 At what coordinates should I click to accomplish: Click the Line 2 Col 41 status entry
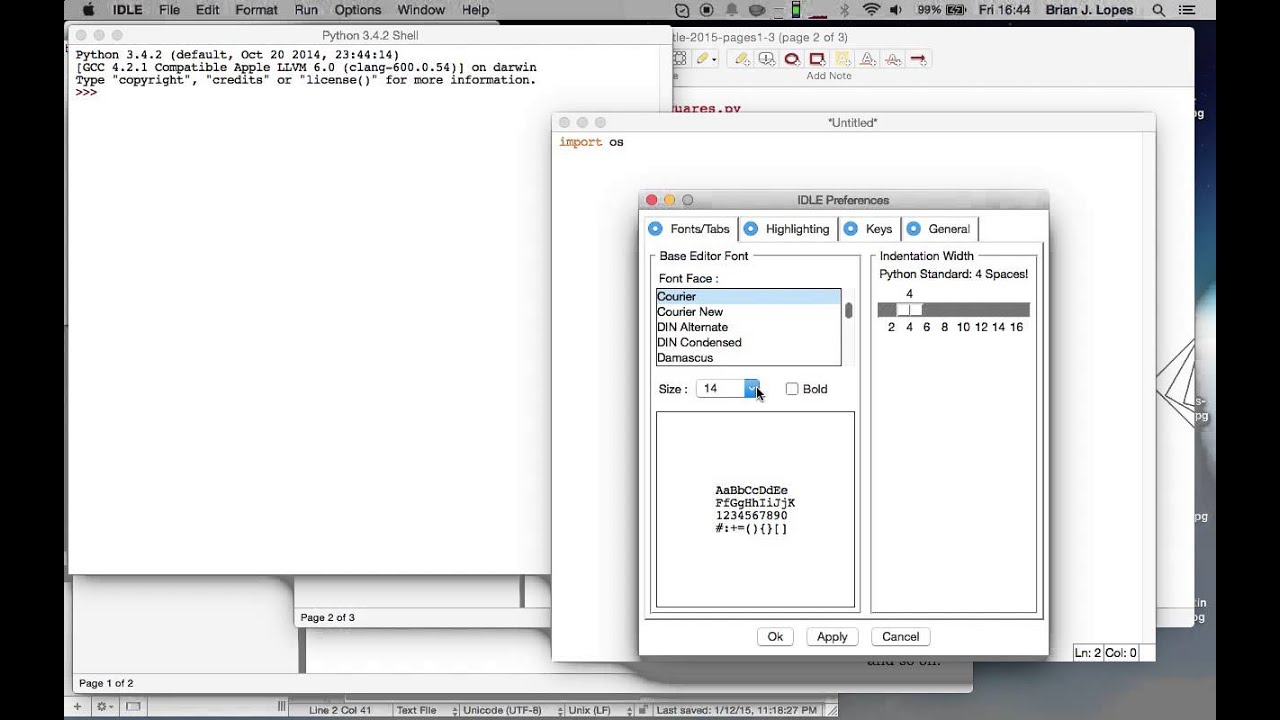340,710
